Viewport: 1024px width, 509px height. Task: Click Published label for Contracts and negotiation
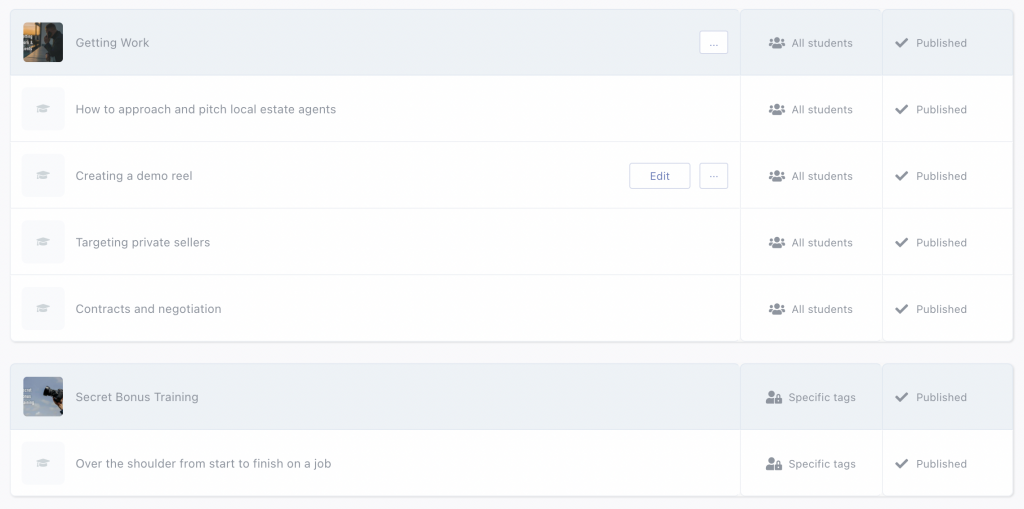941,309
